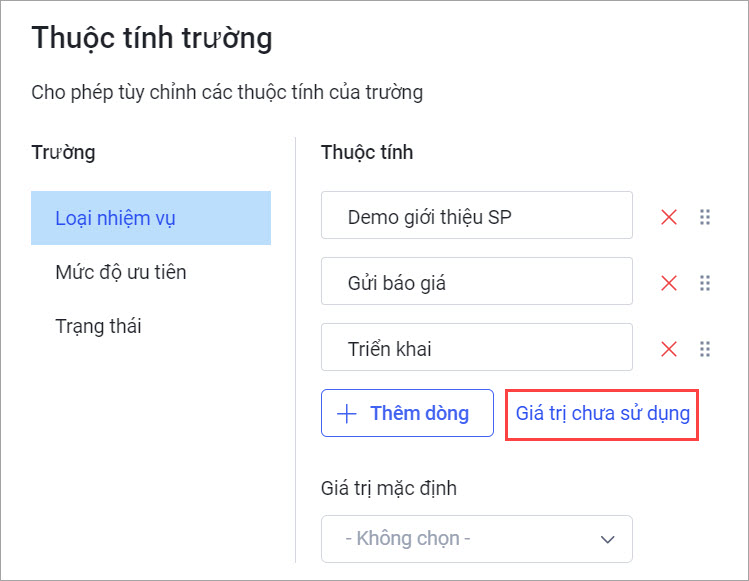Click plus icon in Thêm dòng button
The image size is (749, 581).
pyautogui.click(x=347, y=413)
